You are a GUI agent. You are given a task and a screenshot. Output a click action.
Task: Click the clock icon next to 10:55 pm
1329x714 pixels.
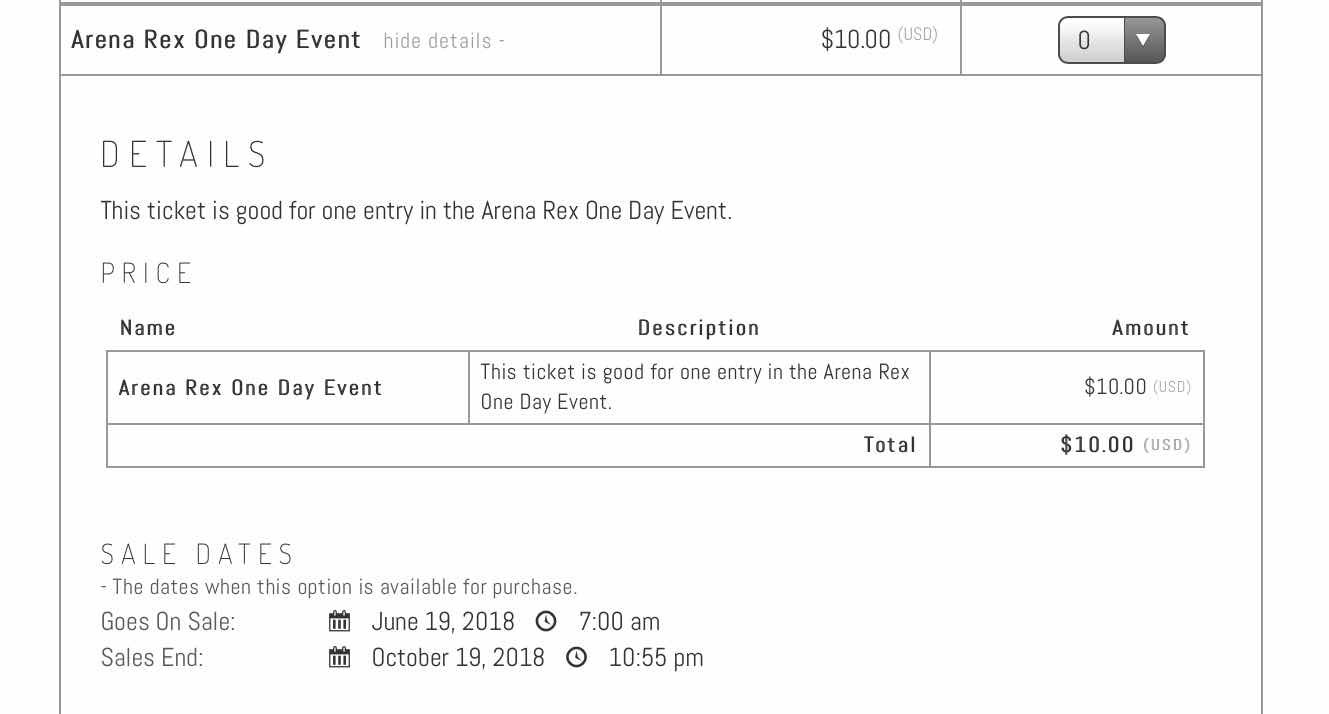coord(577,658)
